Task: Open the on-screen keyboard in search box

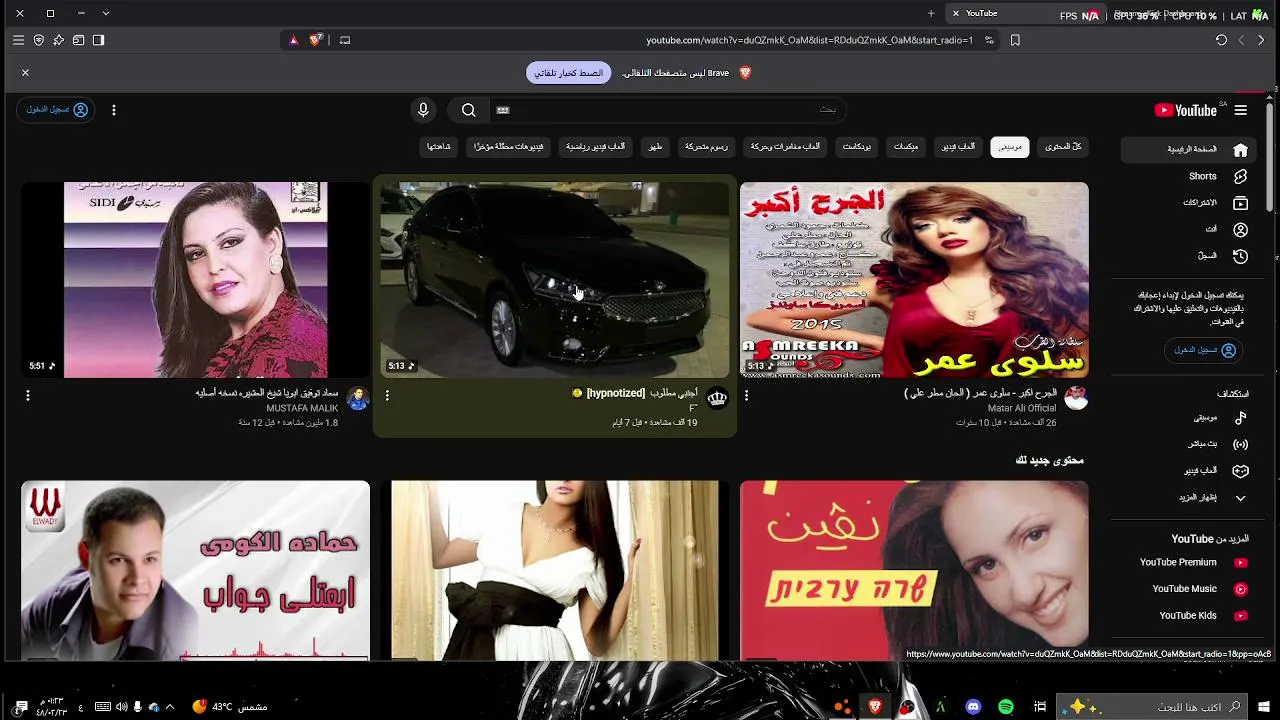Action: [x=503, y=110]
